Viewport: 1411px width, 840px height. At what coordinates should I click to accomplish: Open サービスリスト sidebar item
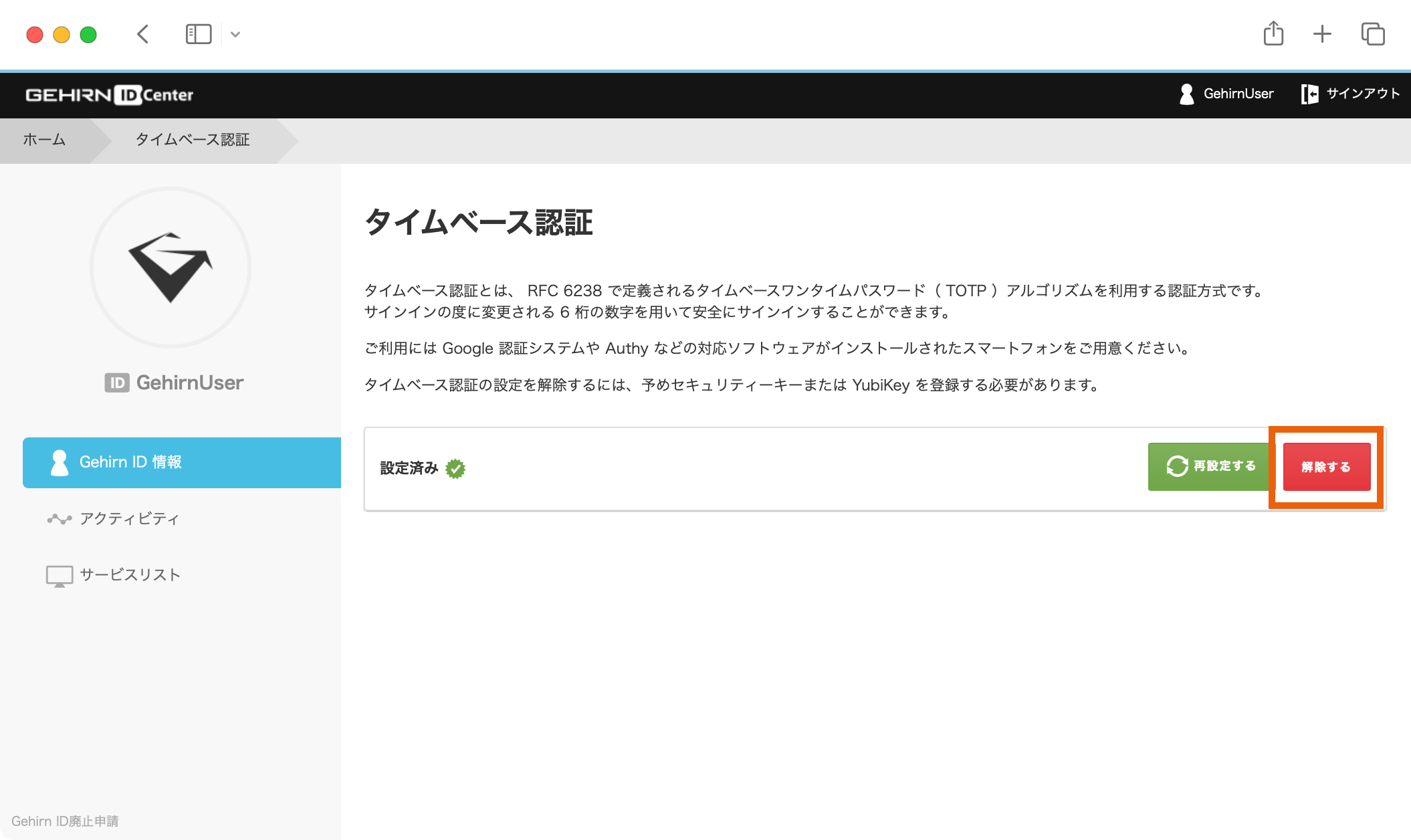tap(130, 575)
